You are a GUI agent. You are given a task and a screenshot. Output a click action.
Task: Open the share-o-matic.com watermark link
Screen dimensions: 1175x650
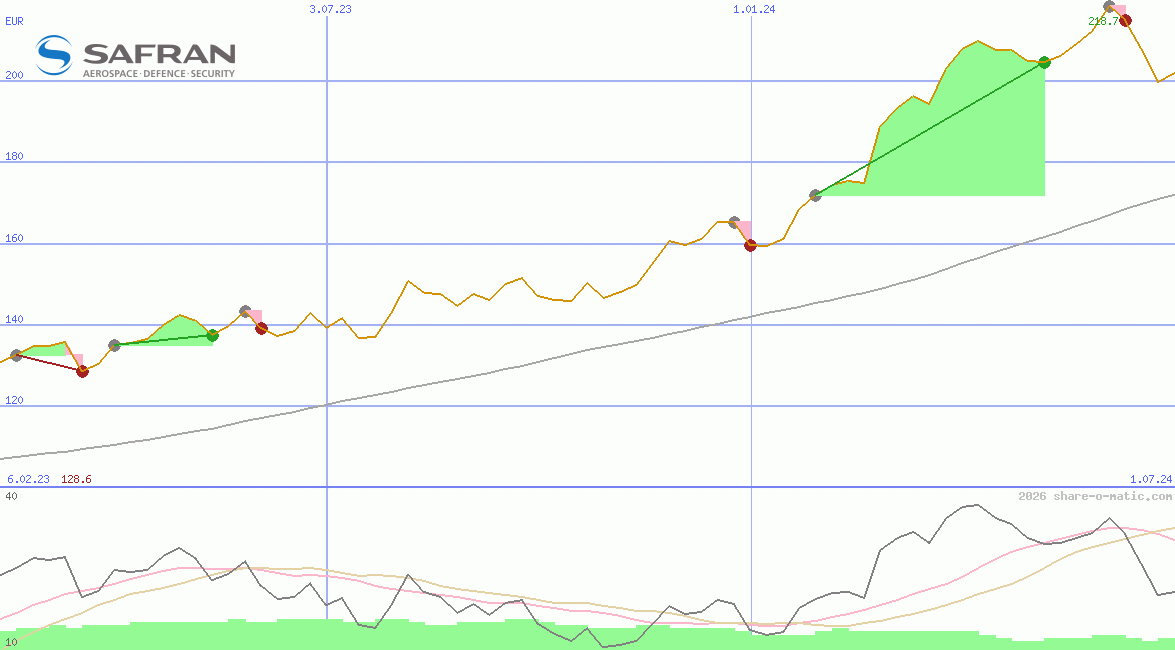(x=1094, y=496)
